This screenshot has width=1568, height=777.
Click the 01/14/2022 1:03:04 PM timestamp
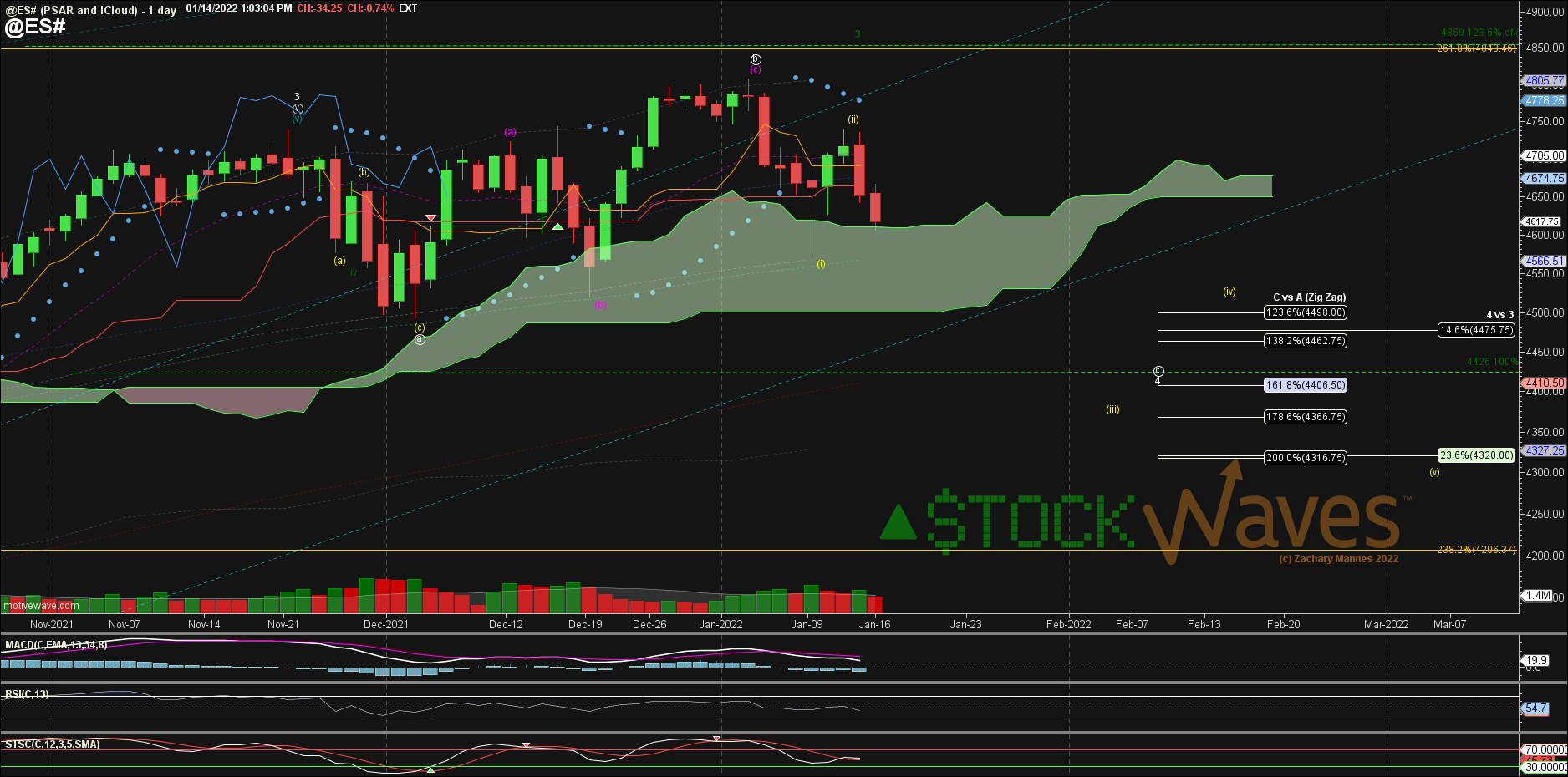239,8
